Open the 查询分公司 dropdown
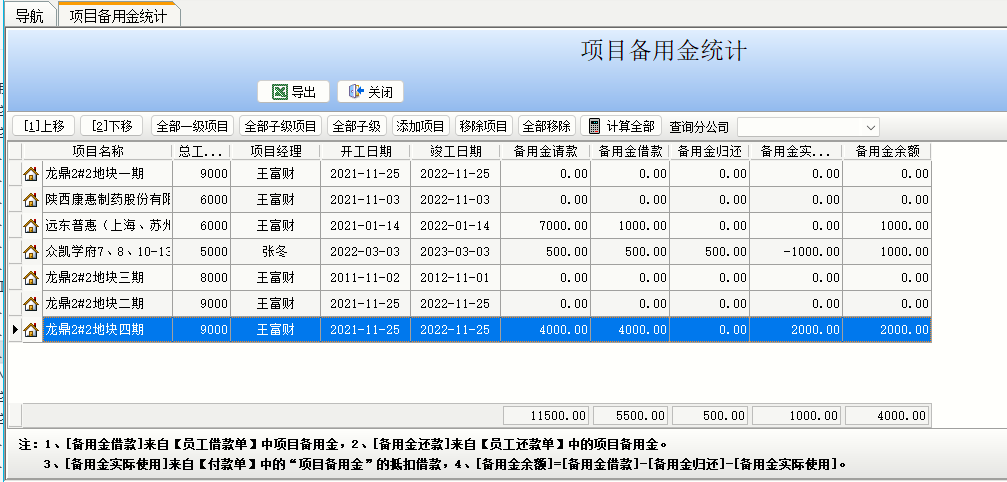Viewport: 1007px width, 482px height. pos(870,127)
